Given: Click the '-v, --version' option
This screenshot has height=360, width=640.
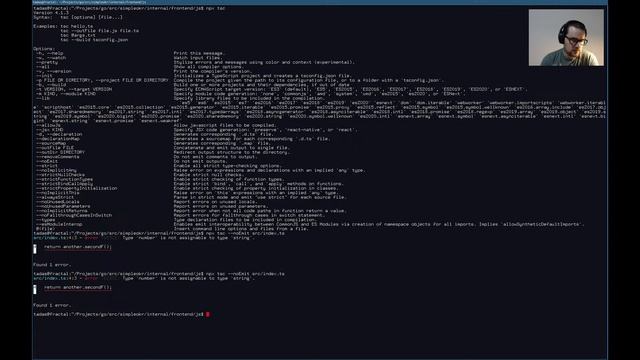Looking at the screenshot, I should 53,71.
